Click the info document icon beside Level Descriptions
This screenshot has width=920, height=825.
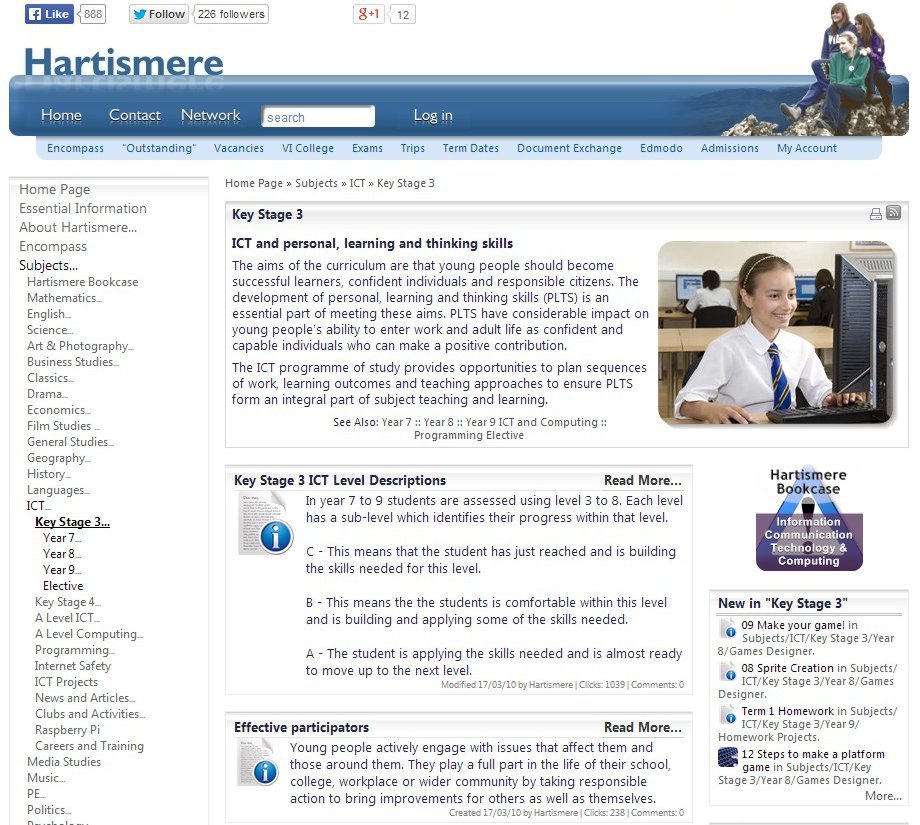coord(265,523)
